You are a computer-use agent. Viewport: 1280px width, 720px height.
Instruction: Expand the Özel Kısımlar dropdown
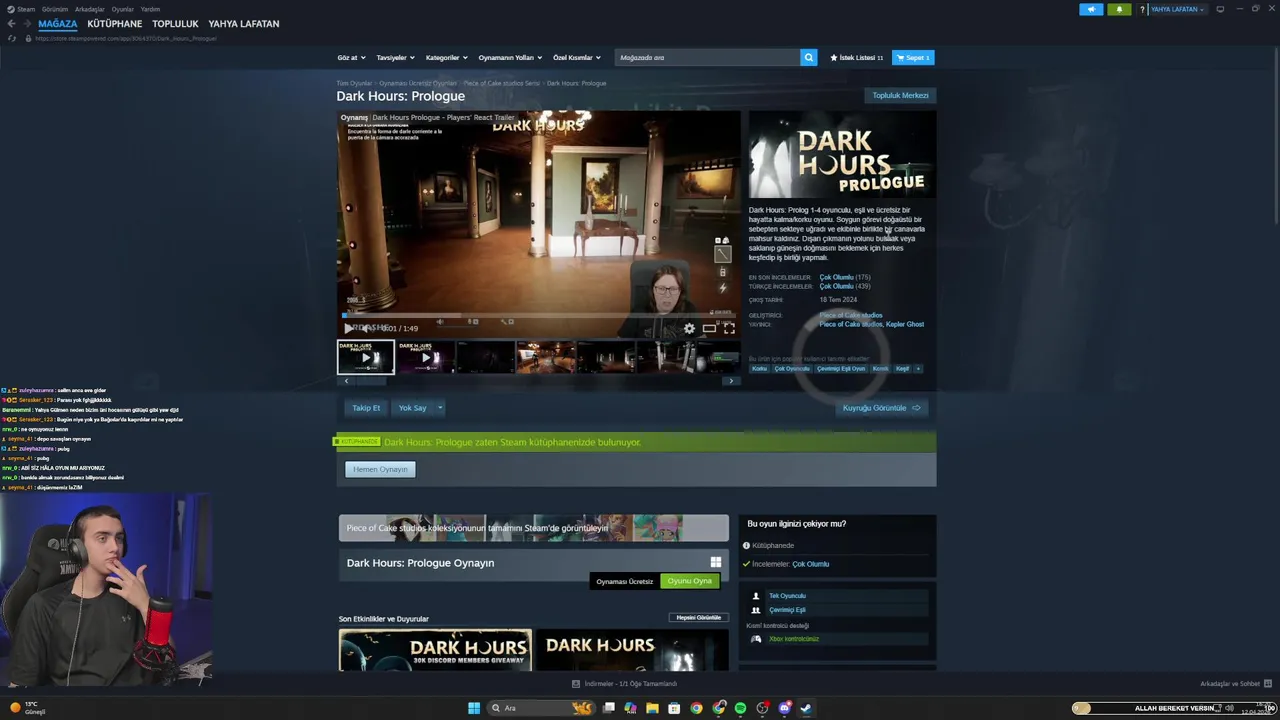(x=577, y=58)
